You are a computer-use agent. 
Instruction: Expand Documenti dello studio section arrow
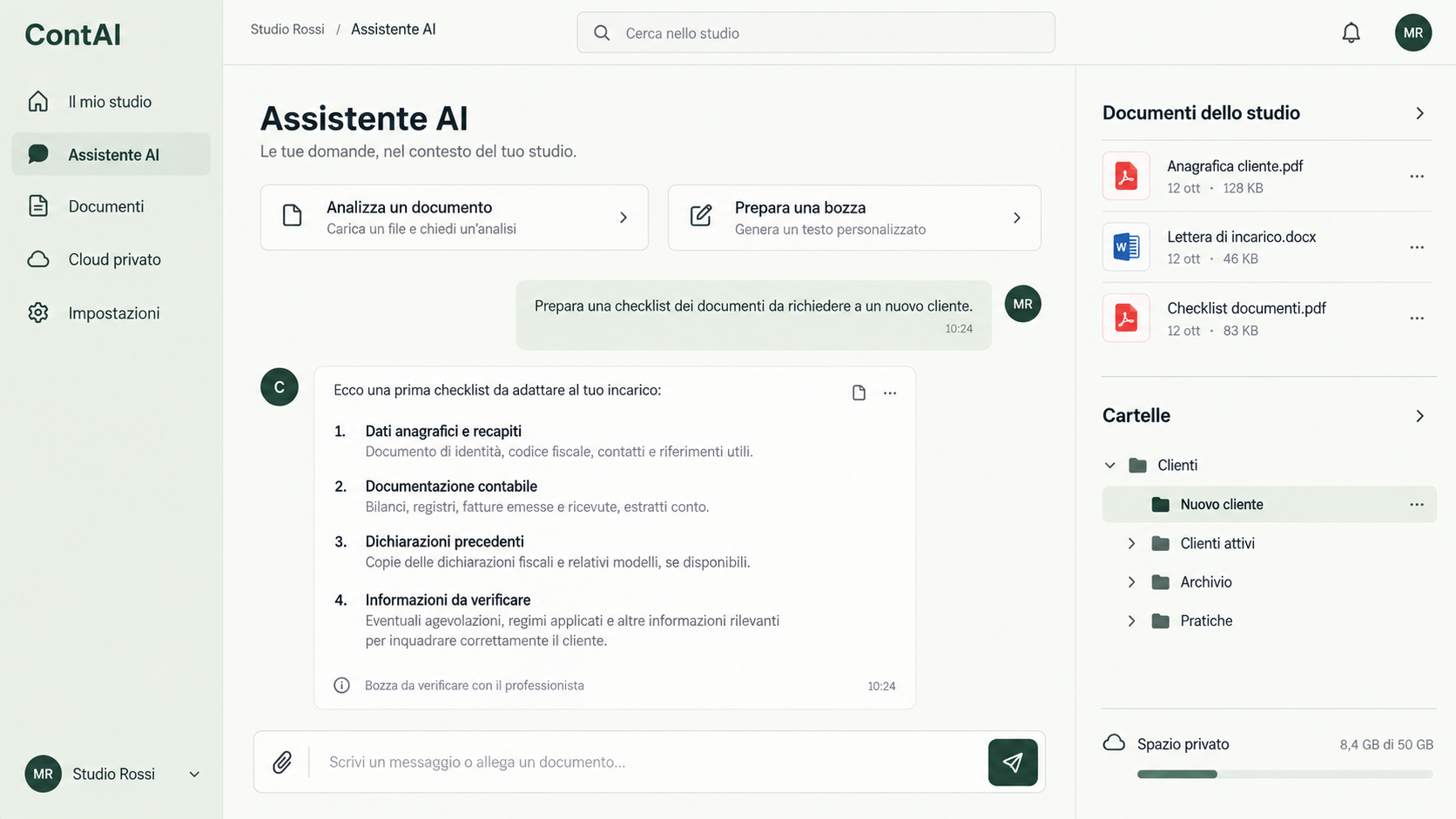pyautogui.click(x=1419, y=113)
